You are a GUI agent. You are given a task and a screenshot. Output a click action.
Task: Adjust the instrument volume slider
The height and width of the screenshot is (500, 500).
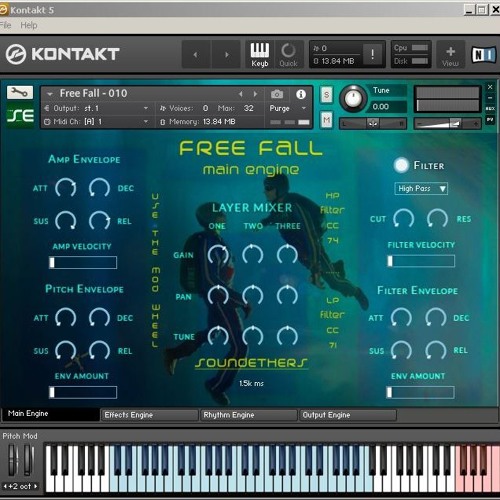pyautogui.click(x=447, y=124)
